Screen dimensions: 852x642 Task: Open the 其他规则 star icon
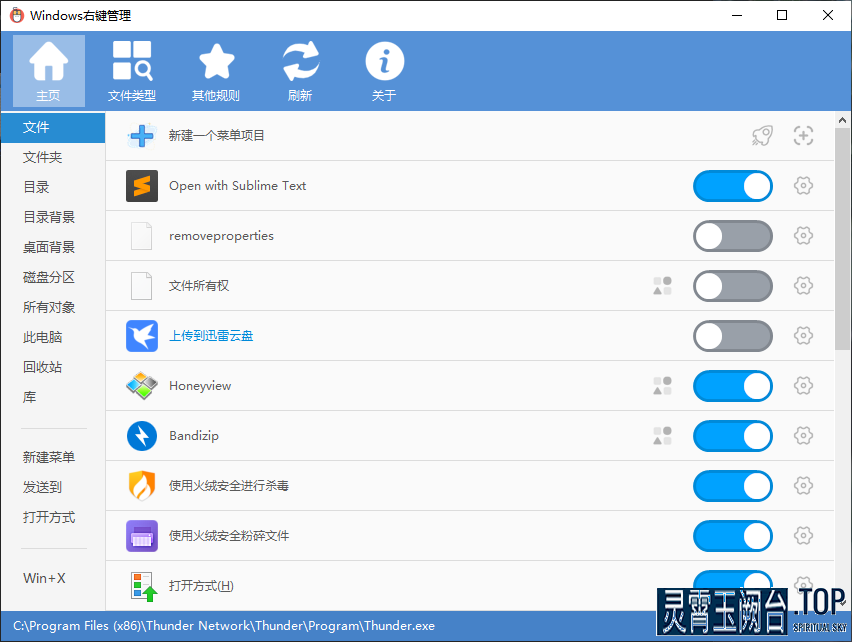click(x=216, y=71)
